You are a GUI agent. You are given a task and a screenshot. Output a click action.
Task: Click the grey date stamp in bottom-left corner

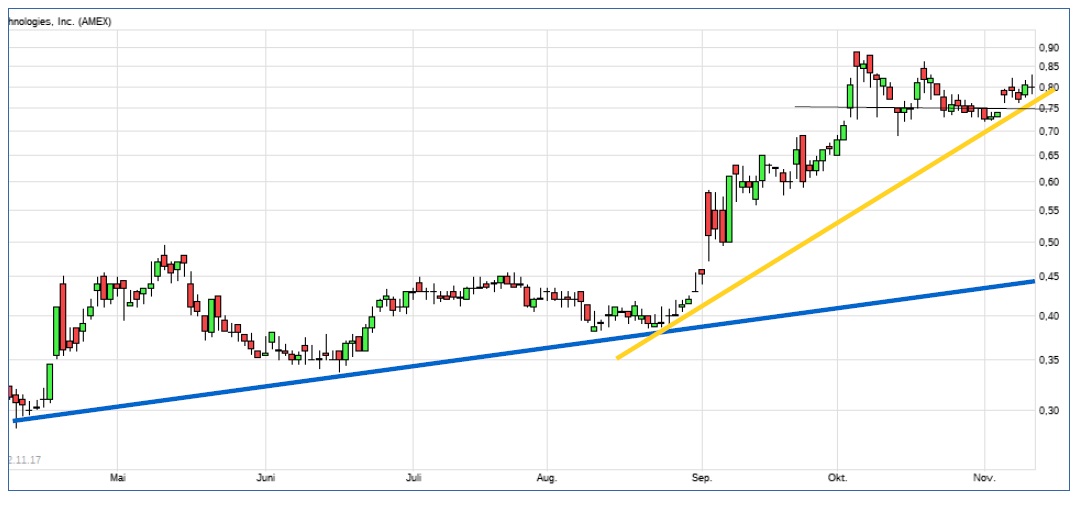coord(24,460)
